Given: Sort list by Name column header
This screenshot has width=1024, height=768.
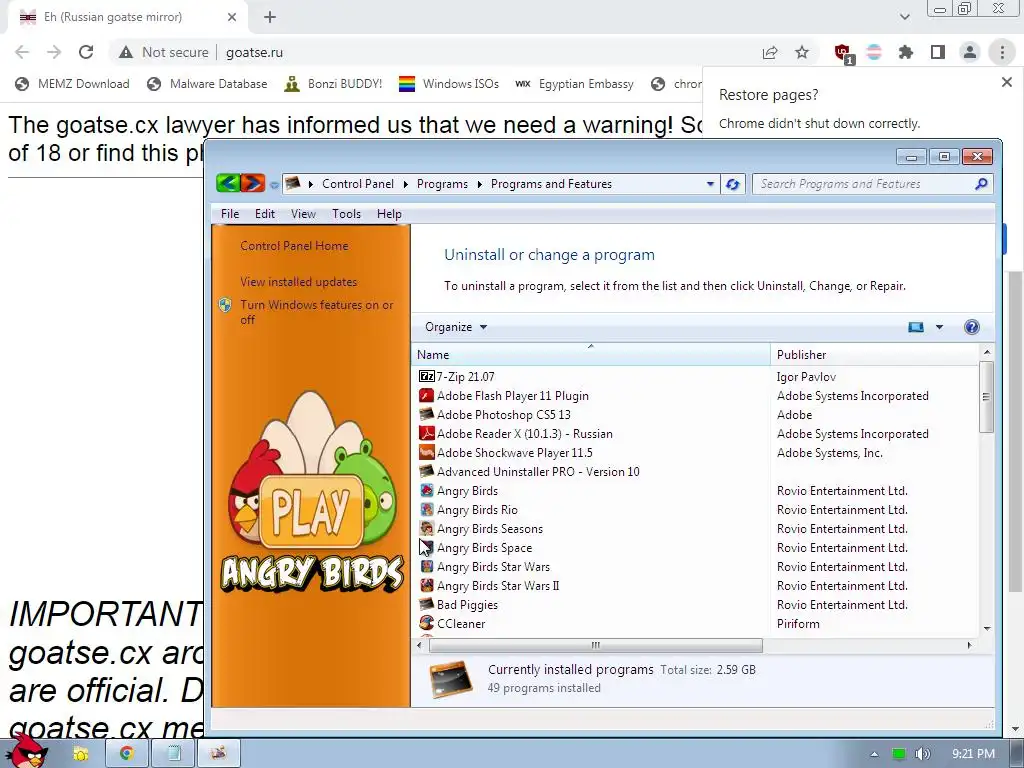Looking at the screenshot, I should 591,355.
